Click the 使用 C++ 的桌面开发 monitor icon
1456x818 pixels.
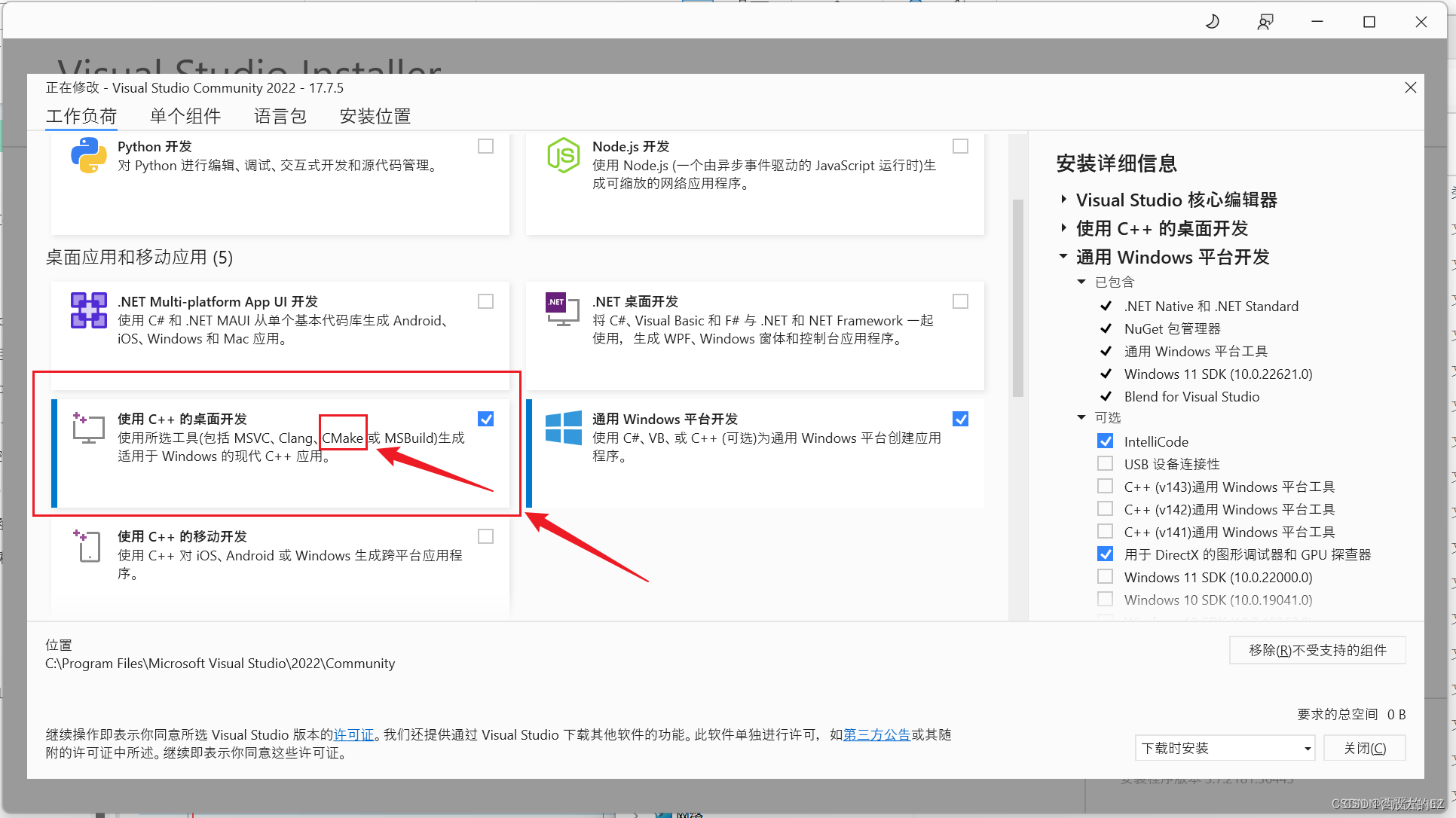88,427
